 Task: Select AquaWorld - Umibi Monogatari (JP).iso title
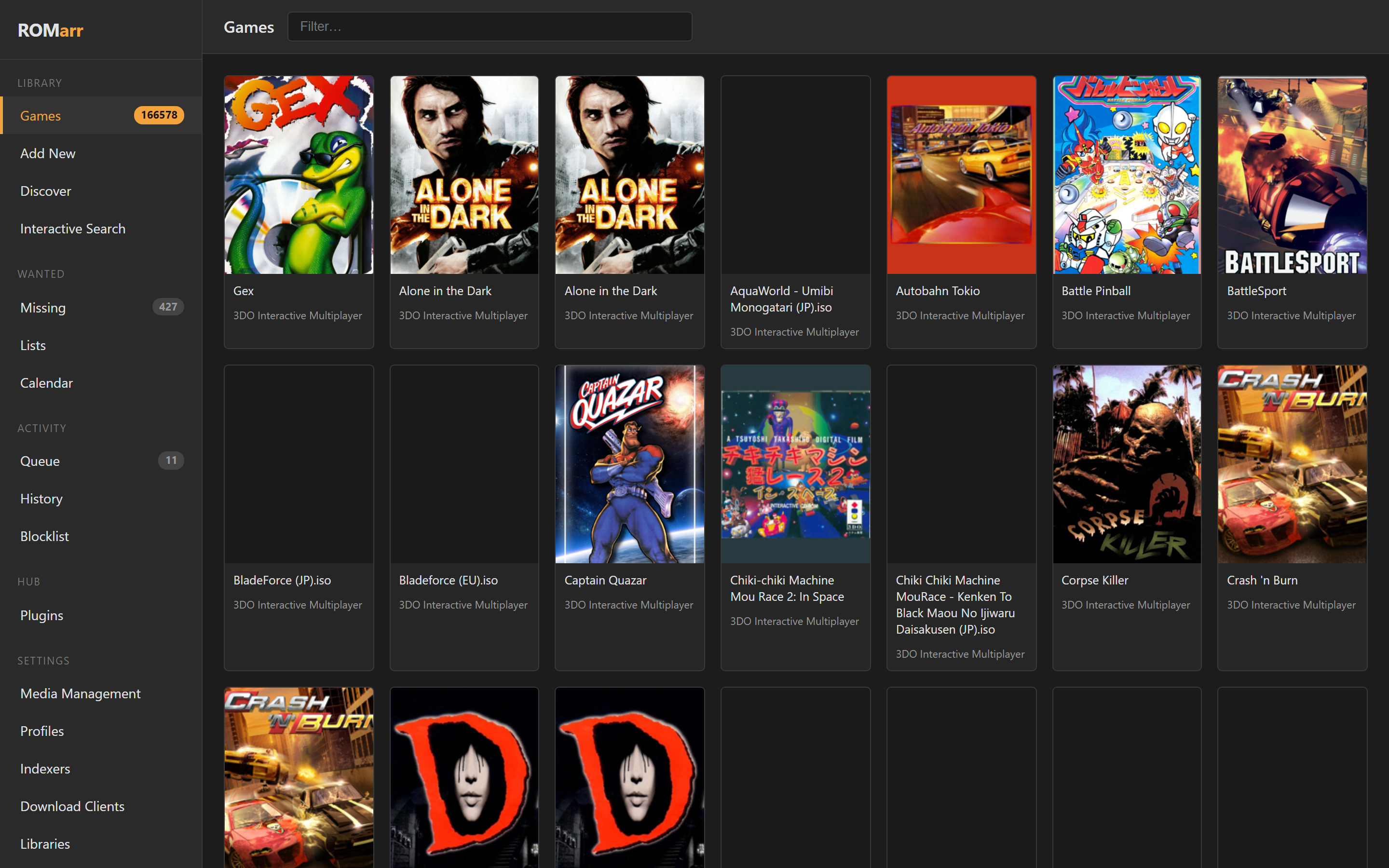[x=782, y=299]
